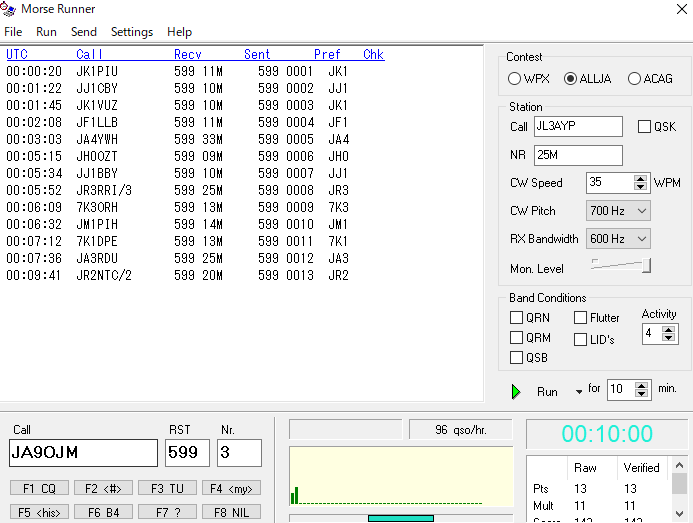Open the Help menu

[x=179, y=32]
